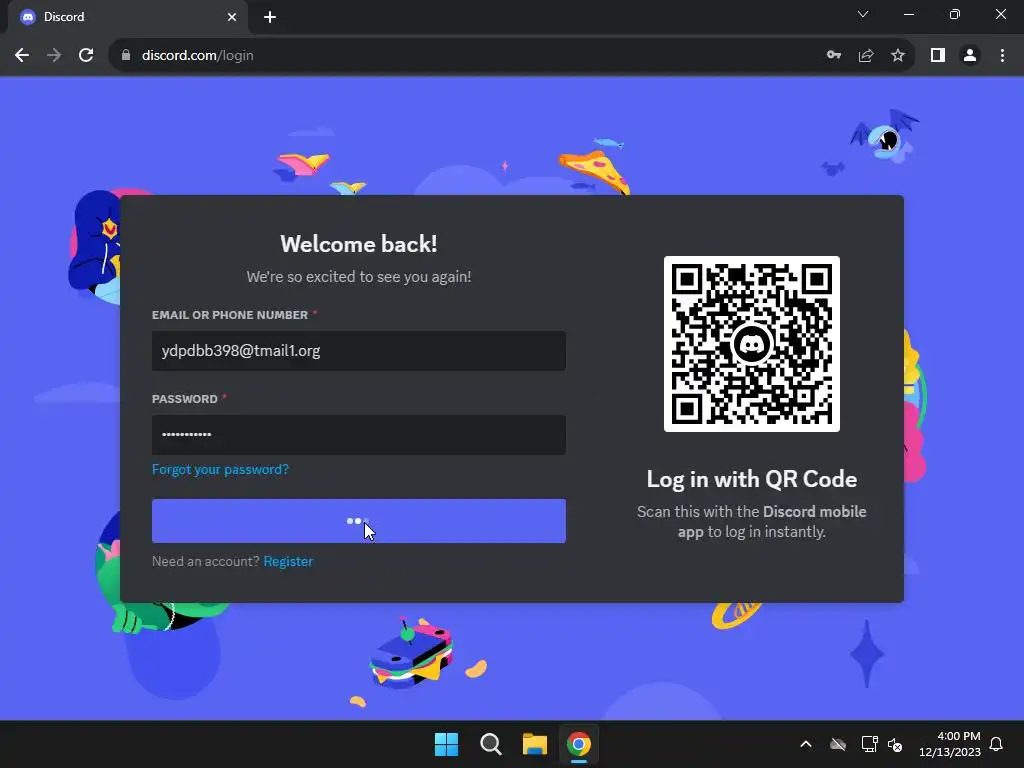
Task: Restore down the Chrome window
Action: (955, 14)
